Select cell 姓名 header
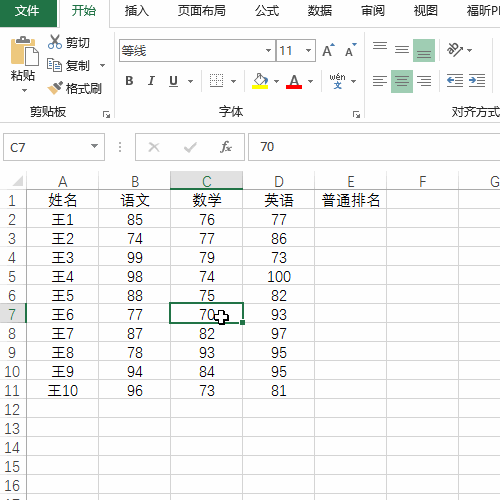The image size is (500, 500). (x=63, y=200)
